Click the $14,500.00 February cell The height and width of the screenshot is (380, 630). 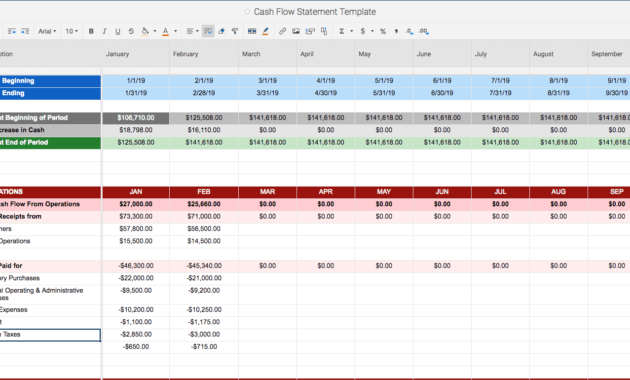(x=204, y=241)
